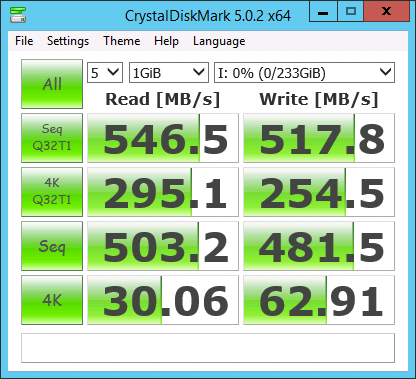Open the Language menu

[219, 41]
